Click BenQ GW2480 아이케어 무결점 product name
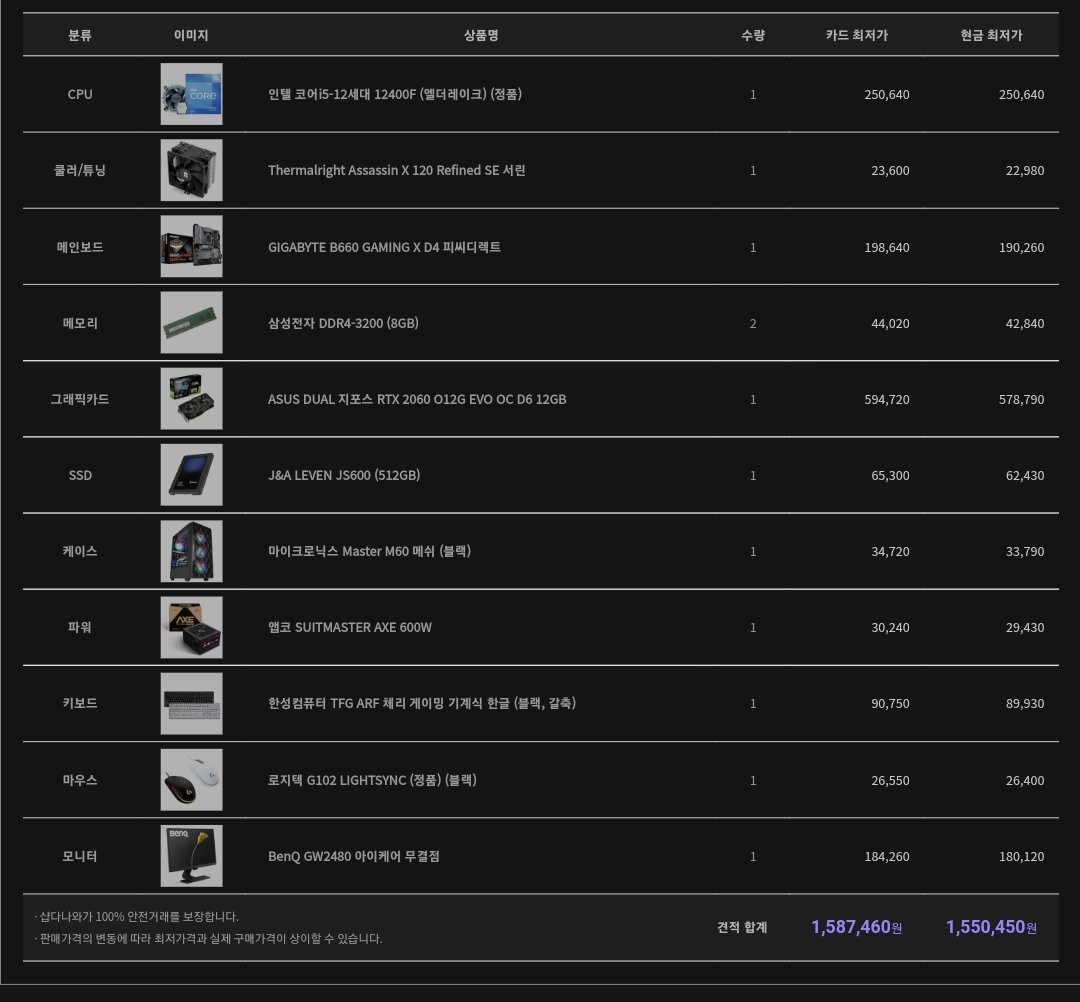 coord(353,856)
